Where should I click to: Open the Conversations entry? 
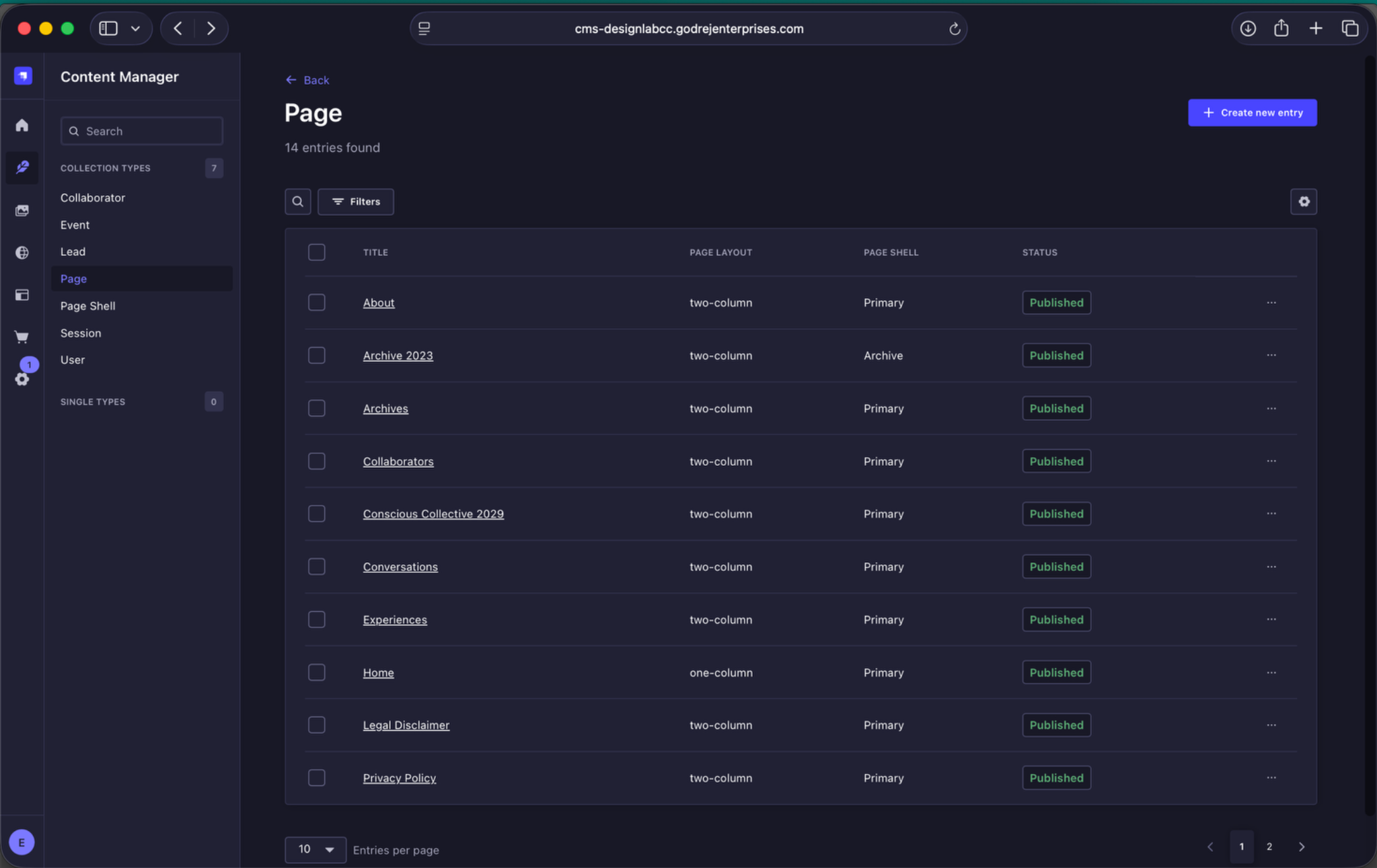(x=400, y=567)
